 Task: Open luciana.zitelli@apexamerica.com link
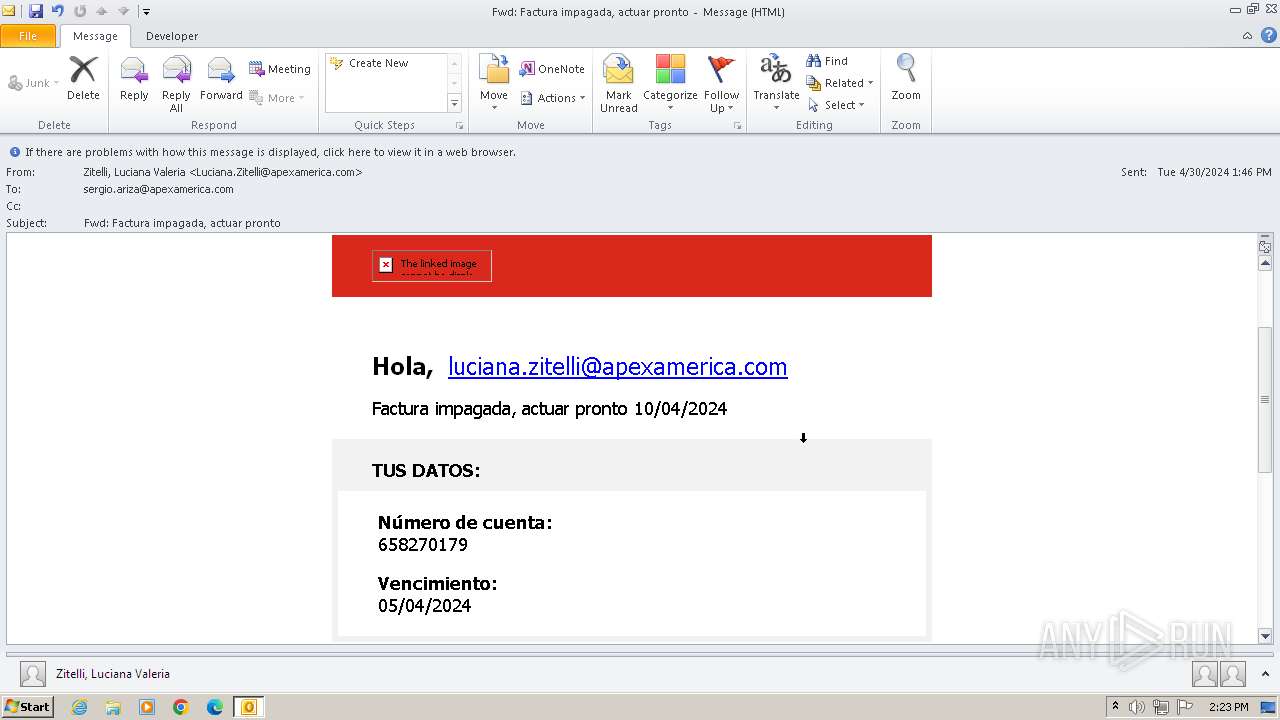click(x=617, y=367)
